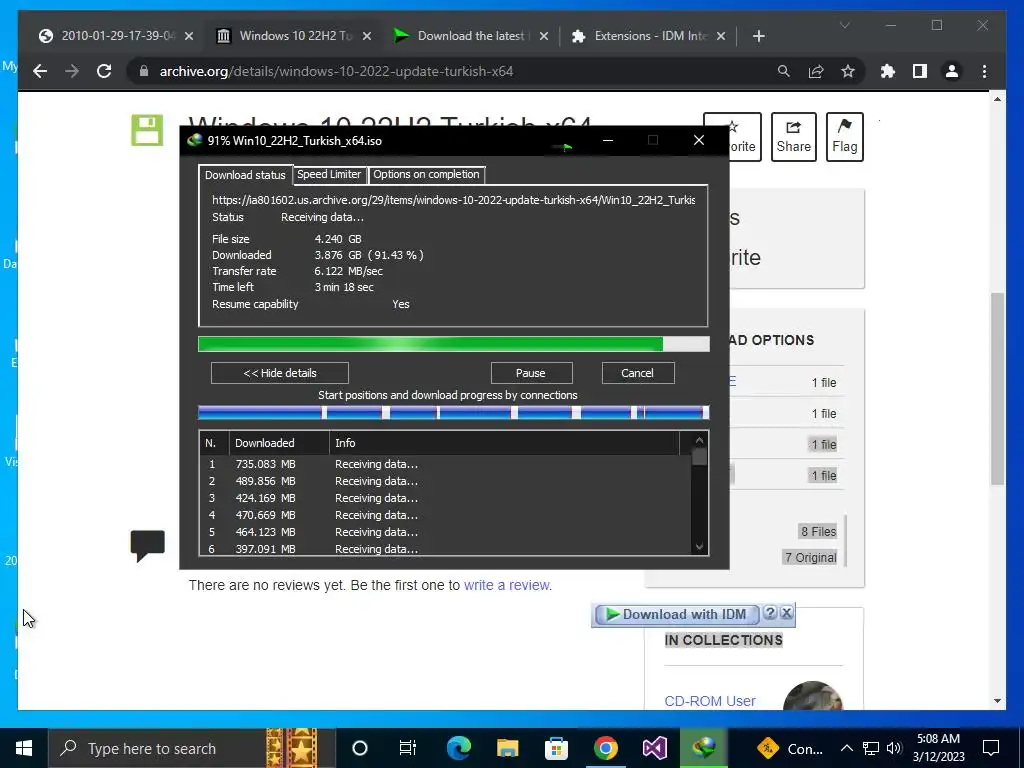1024x768 pixels.
Task: Select the Download status tab
Action: pyautogui.click(x=245, y=175)
